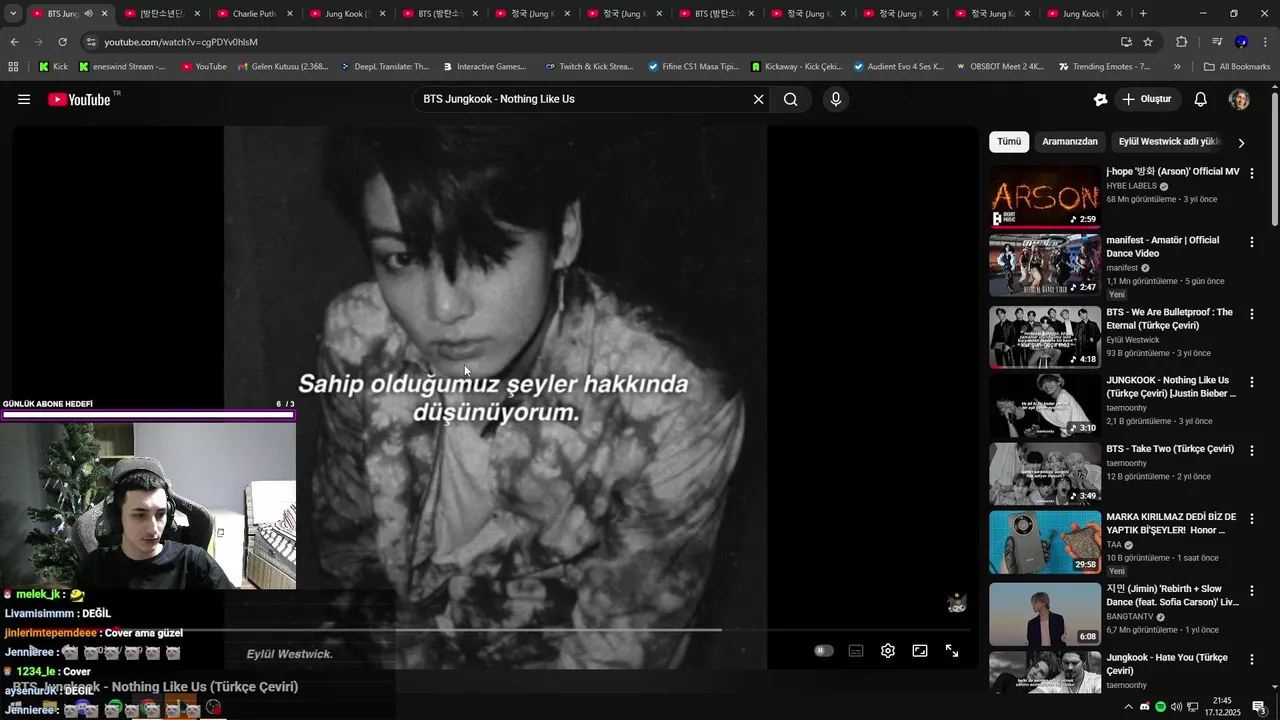Open the YouTube account avatar menu
Viewport: 1280px width, 720px height.
pos(1239,99)
